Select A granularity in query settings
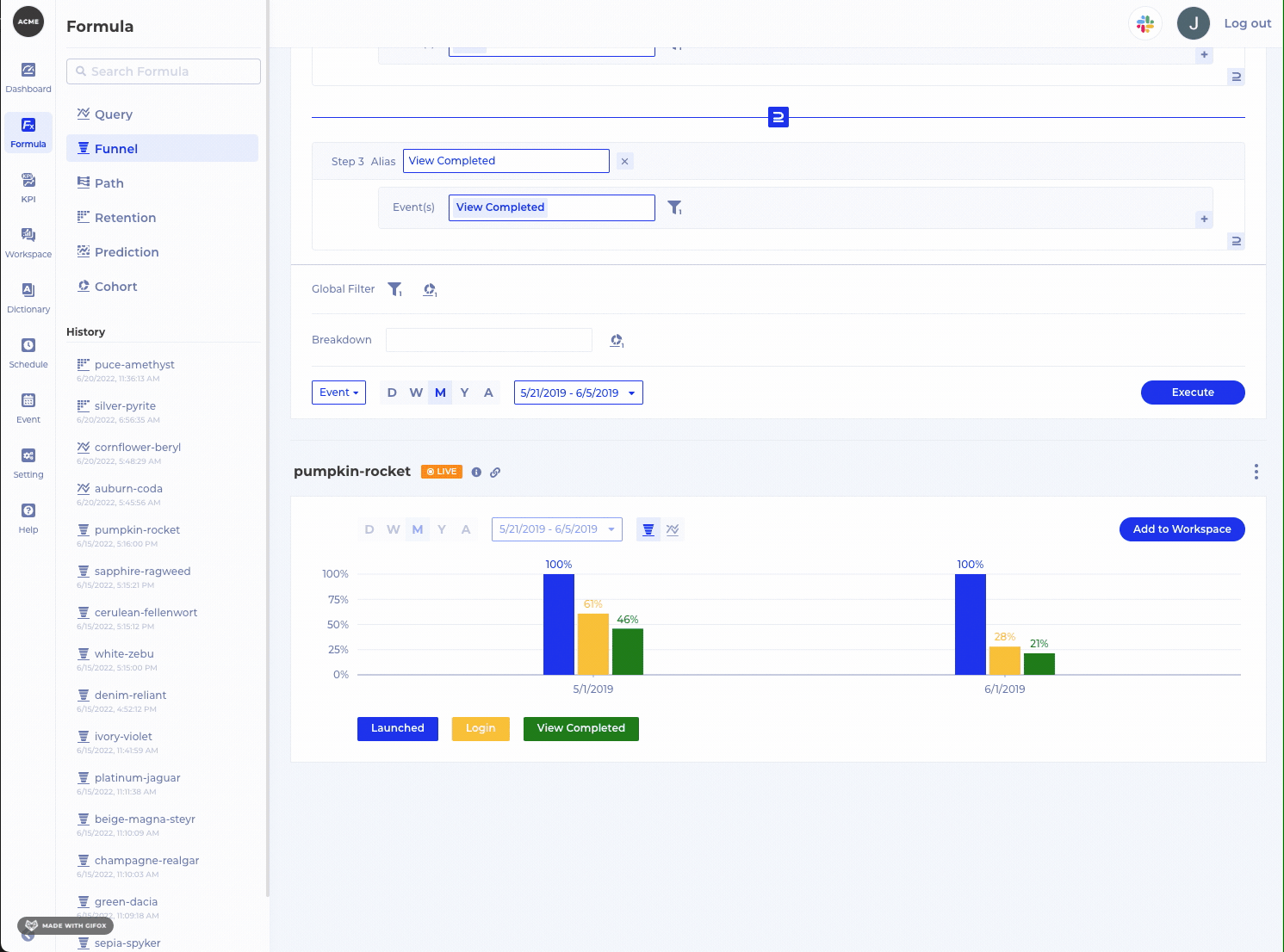1284x952 pixels. [488, 393]
